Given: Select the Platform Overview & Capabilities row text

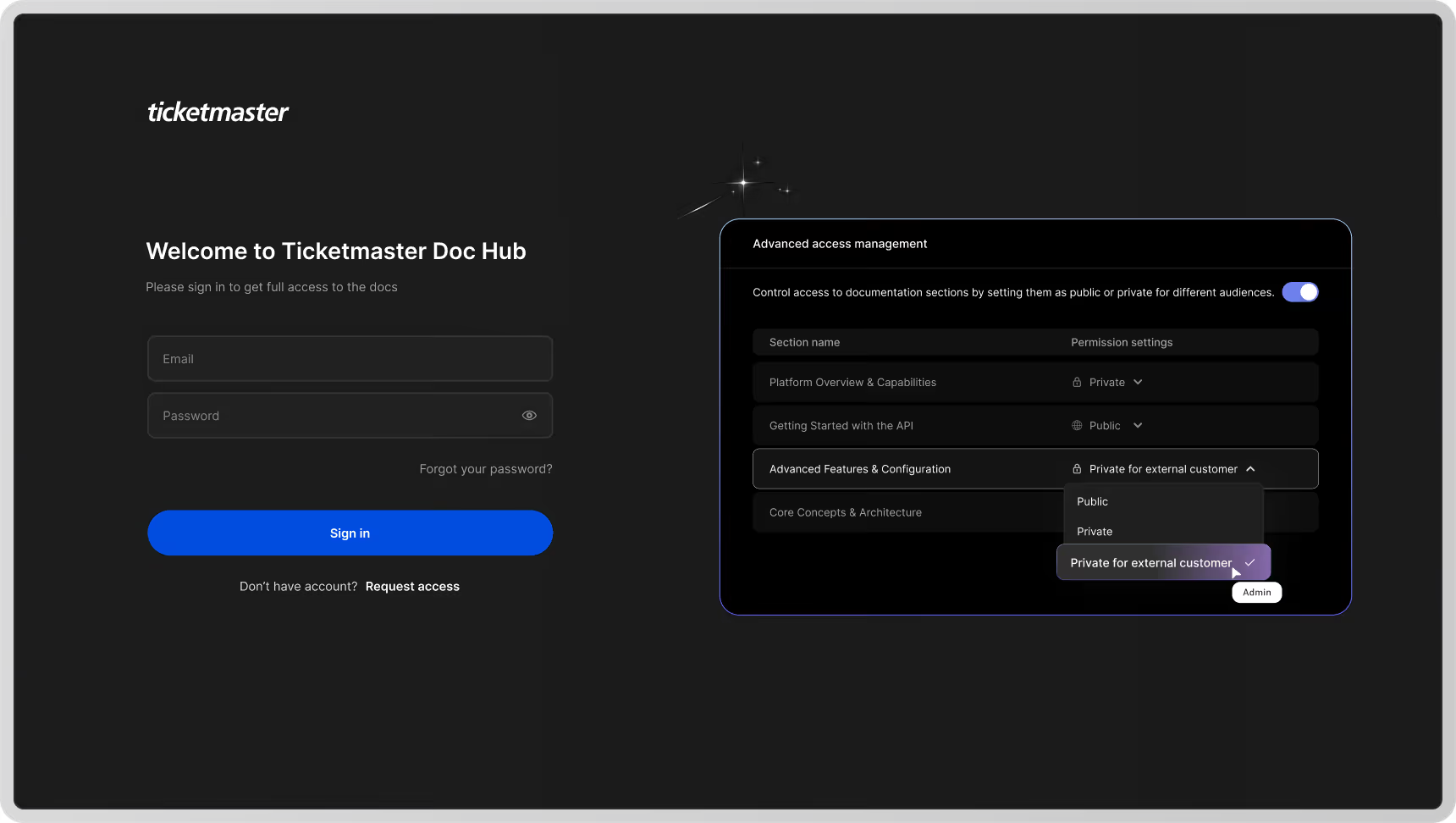Looking at the screenshot, I should tap(852, 383).
